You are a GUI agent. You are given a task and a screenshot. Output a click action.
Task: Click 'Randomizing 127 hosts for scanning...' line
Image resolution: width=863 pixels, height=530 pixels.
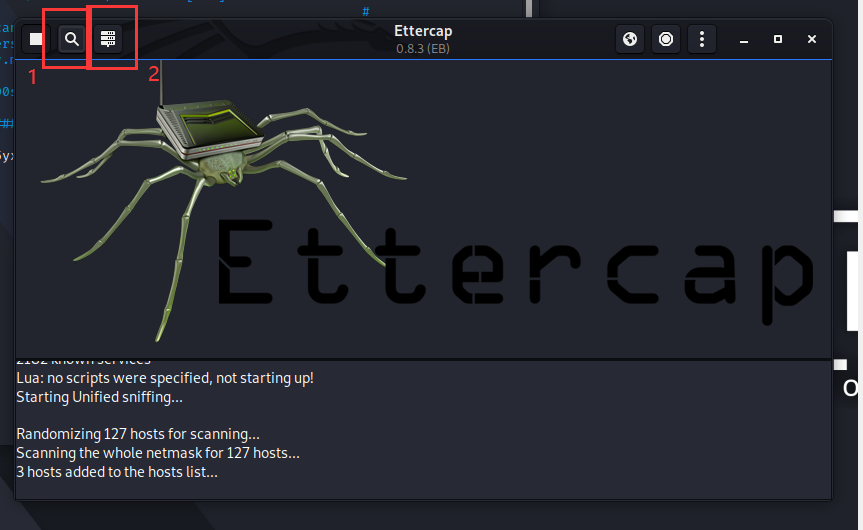pyautogui.click(x=138, y=434)
